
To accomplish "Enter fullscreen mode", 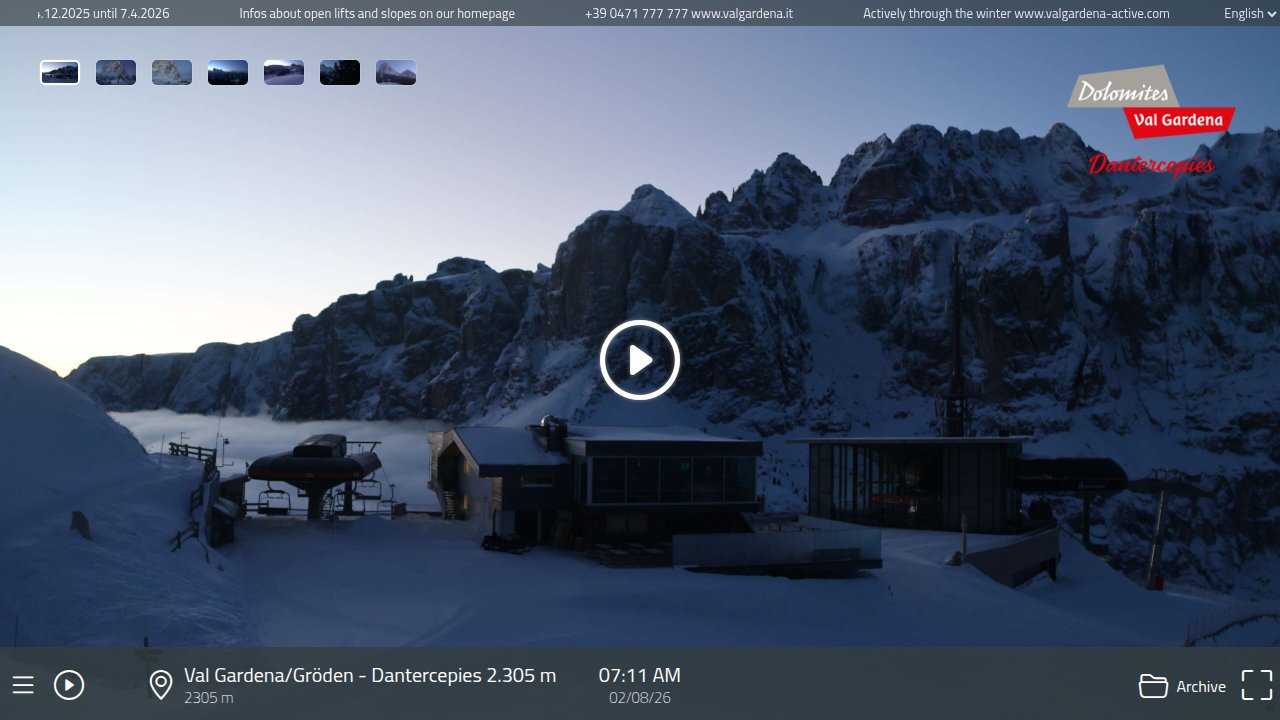I will (x=1257, y=685).
